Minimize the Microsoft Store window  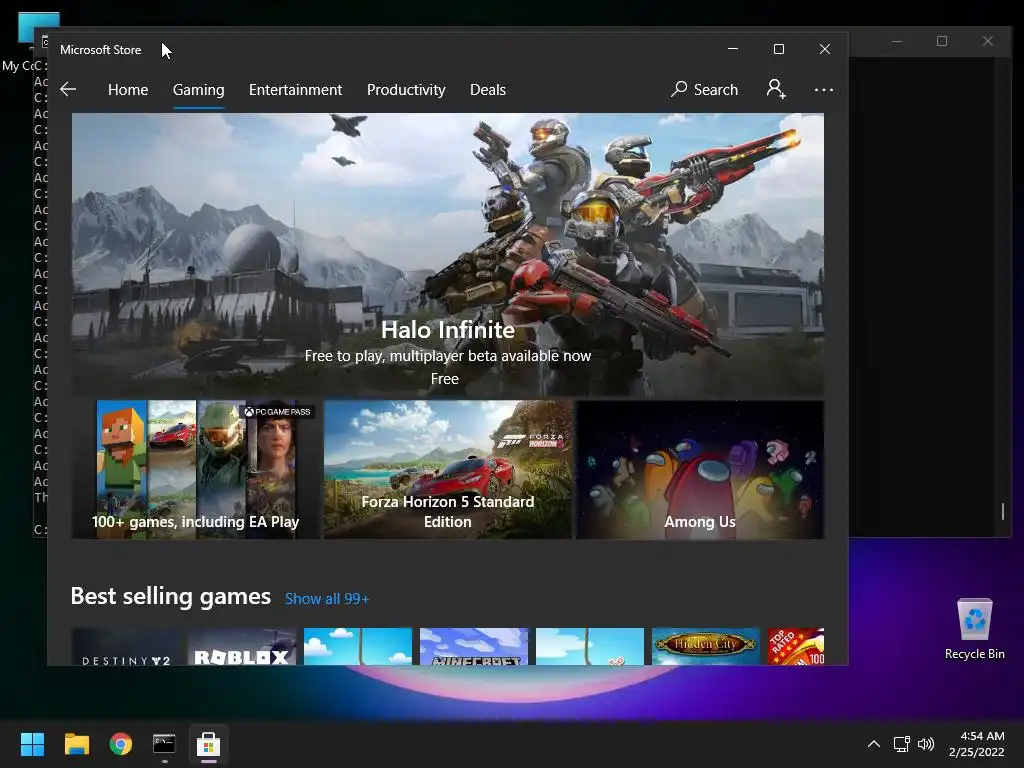pos(733,49)
